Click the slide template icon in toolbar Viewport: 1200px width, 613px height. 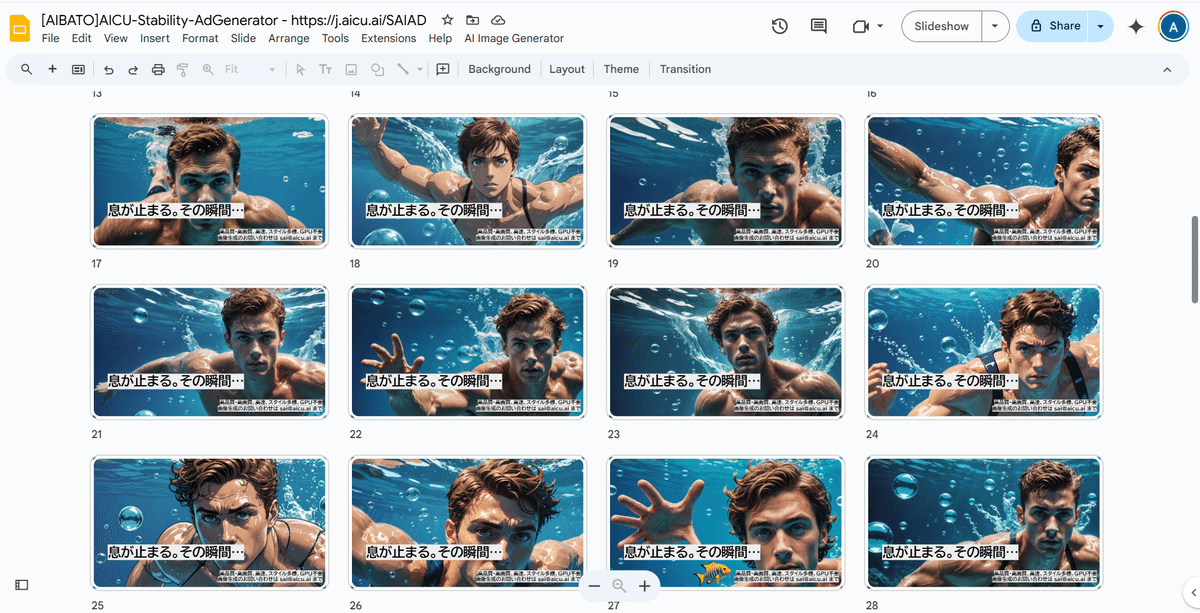click(78, 69)
